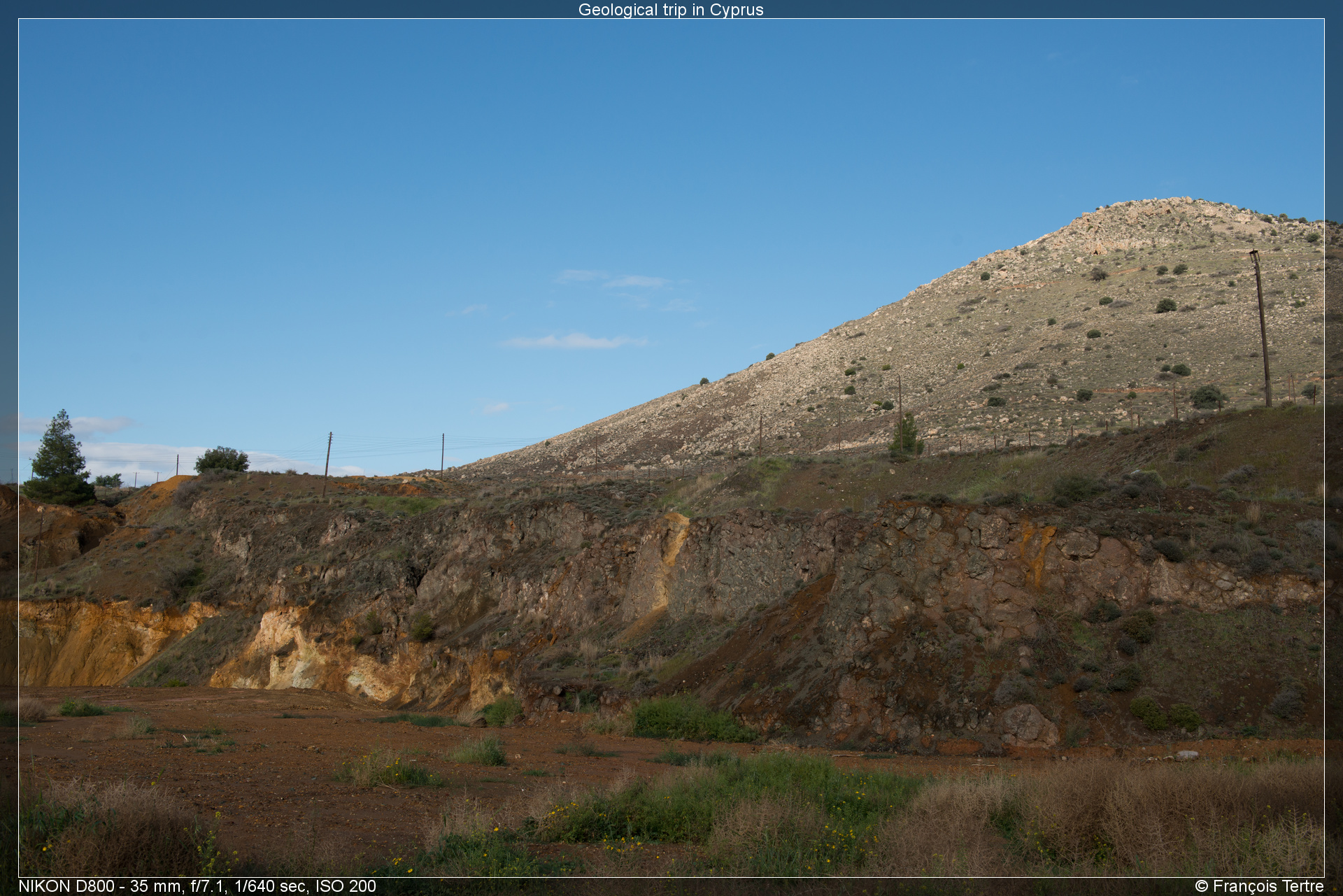The height and width of the screenshot is (896, 1343).
Task: Click the '© François Tertre' copyright text
Action: (x=1259, y=886)
